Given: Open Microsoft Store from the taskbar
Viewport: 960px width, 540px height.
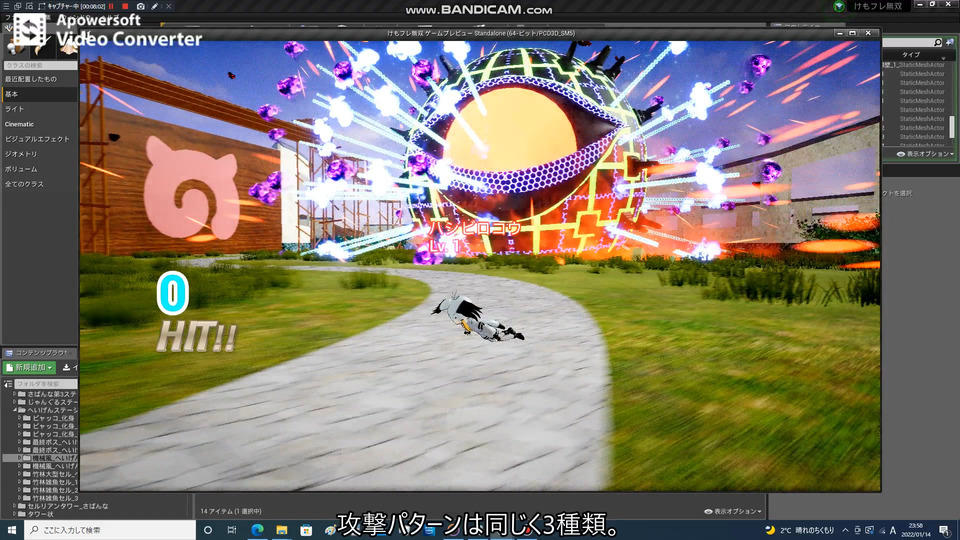Looking at the screenshot, I should (306, 530).
